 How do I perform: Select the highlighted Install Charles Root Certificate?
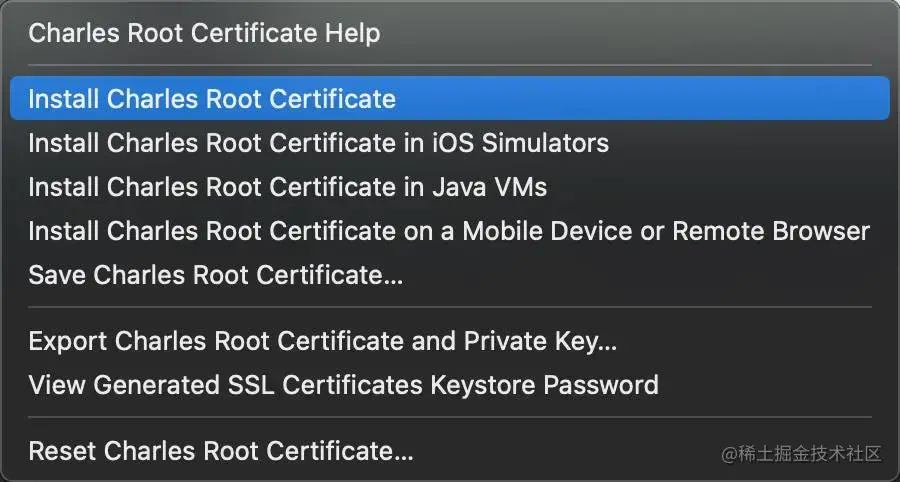(x=449, y=99)
